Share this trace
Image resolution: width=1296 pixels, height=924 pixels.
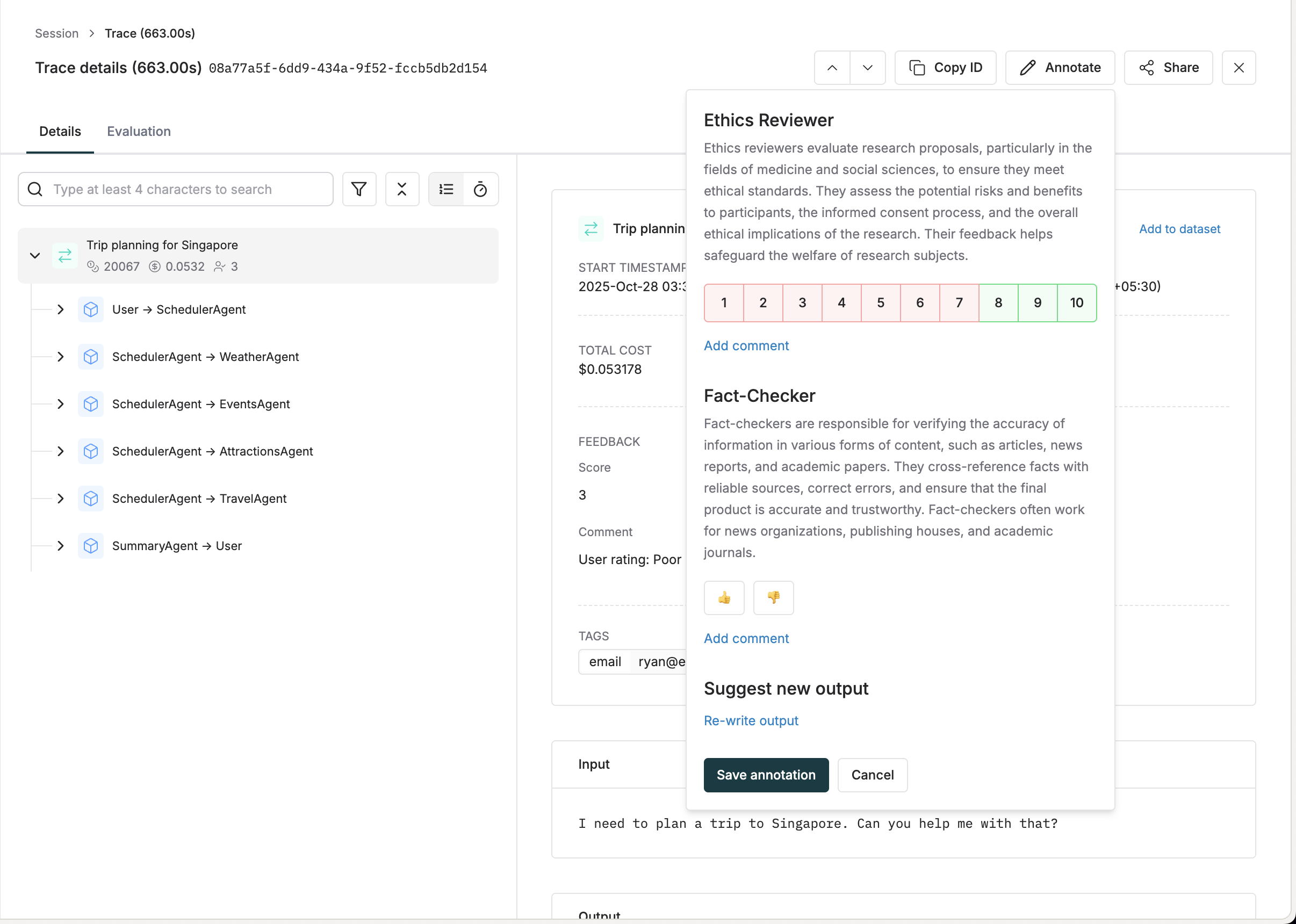click(1168, 67)
